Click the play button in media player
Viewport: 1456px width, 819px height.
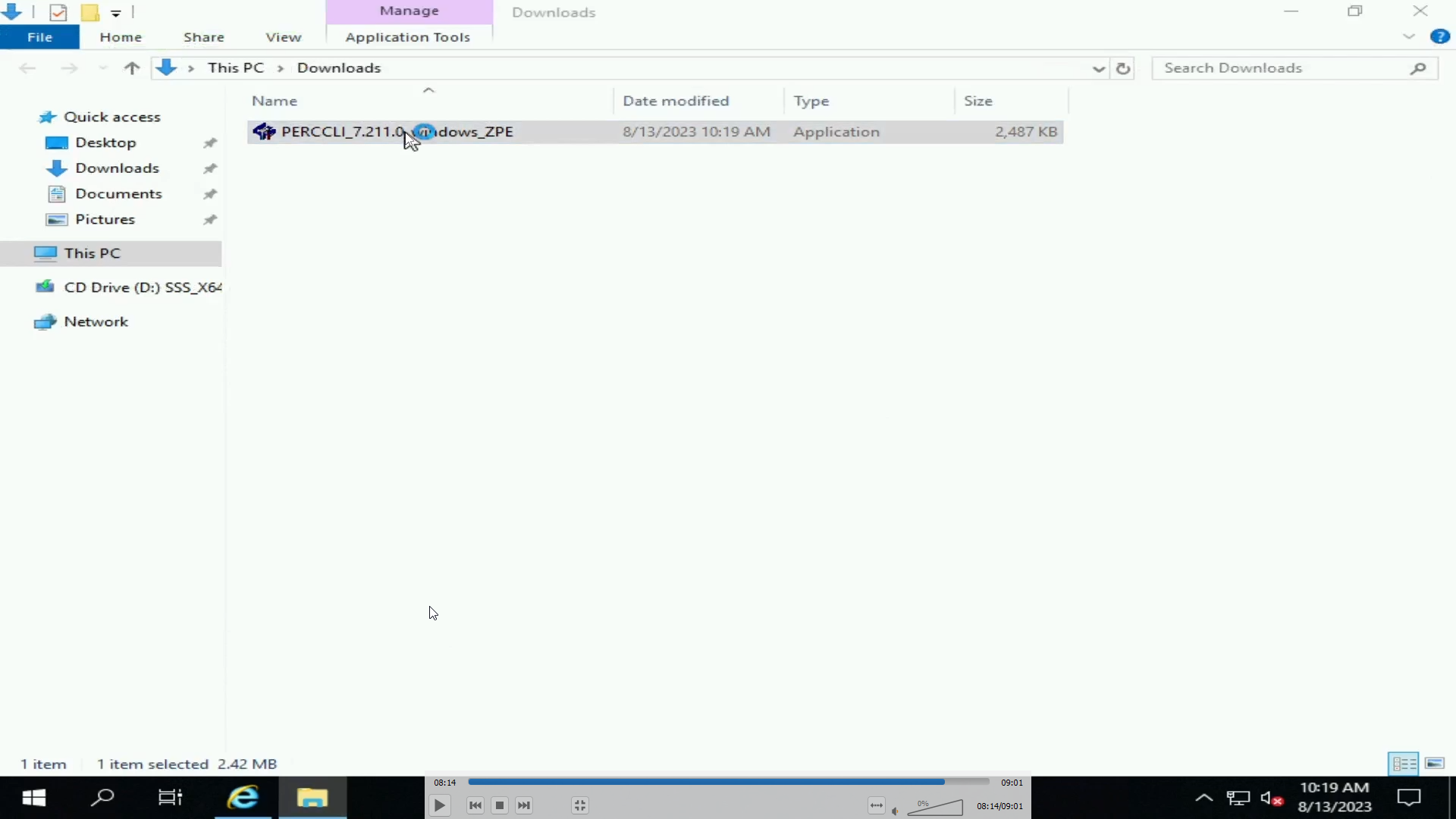pos(440,805)
